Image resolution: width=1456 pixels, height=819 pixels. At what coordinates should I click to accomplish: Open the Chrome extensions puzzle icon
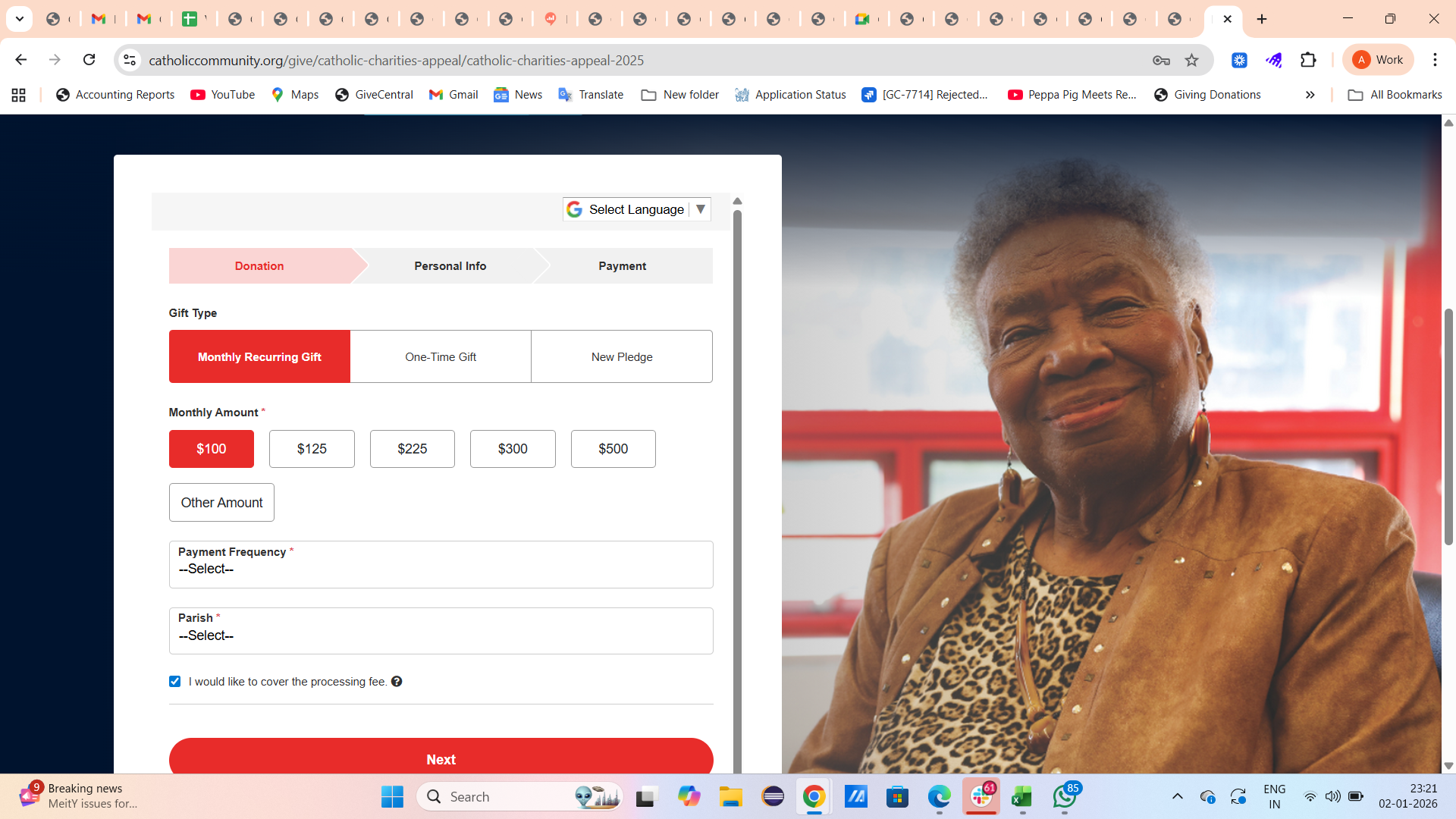(1308, 60)
